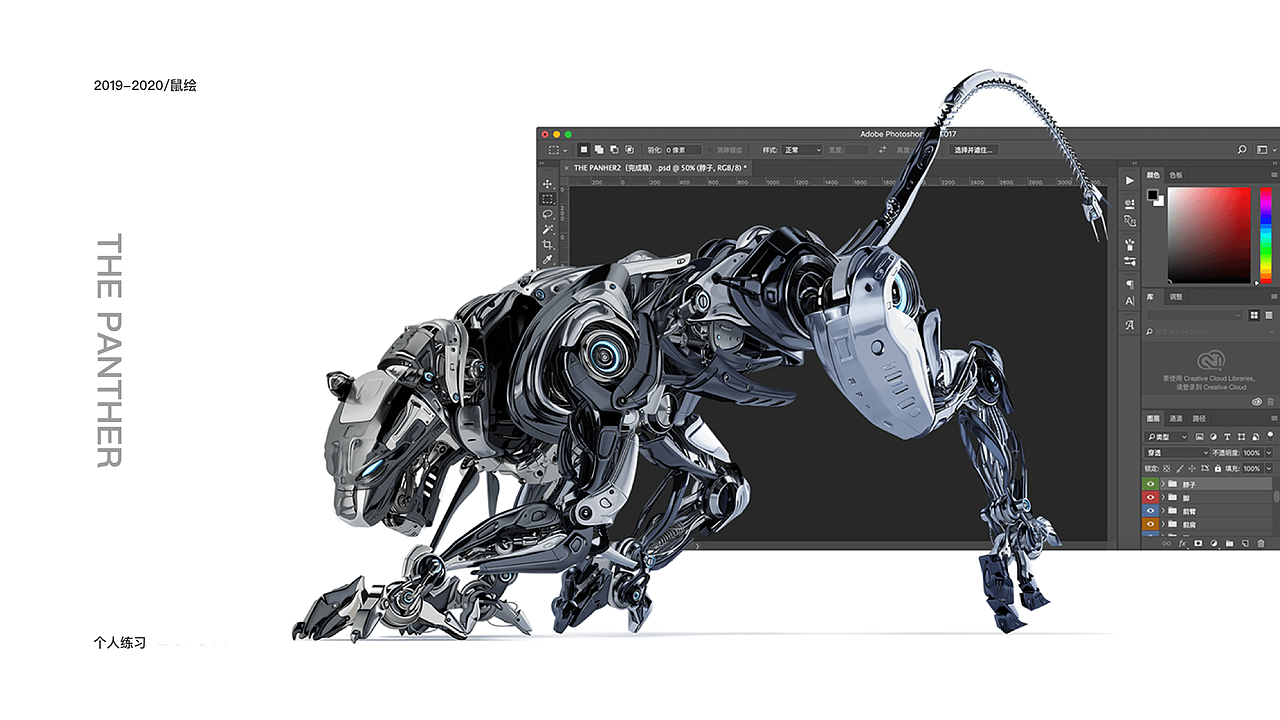1280x720 pixels.
Task: Open the Character panel icon
Action: point(1129,300)
